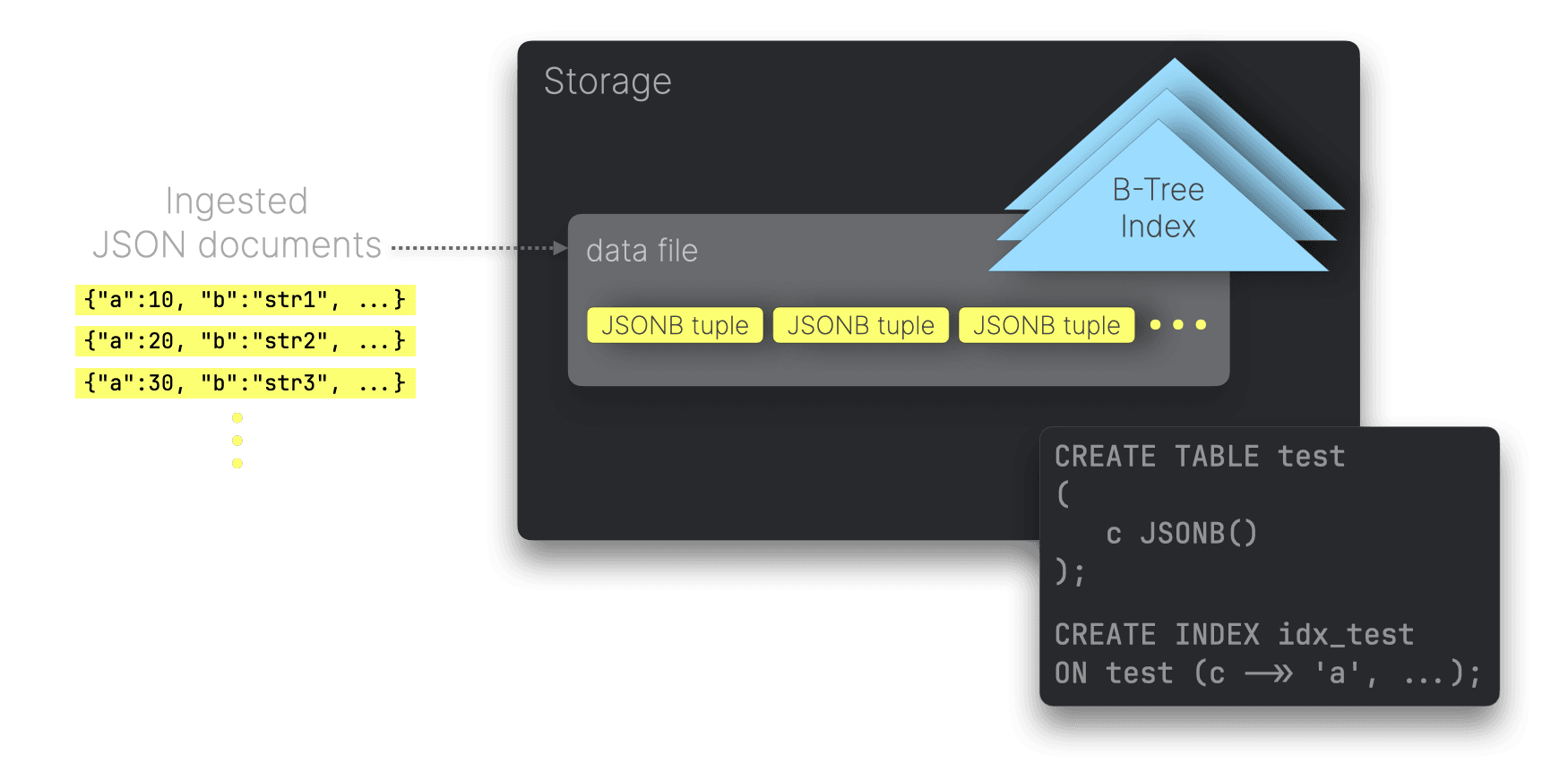Screen dimensions: 1568x763
Task: Click the "c JSONB()" column definition
Action: 1181,534
